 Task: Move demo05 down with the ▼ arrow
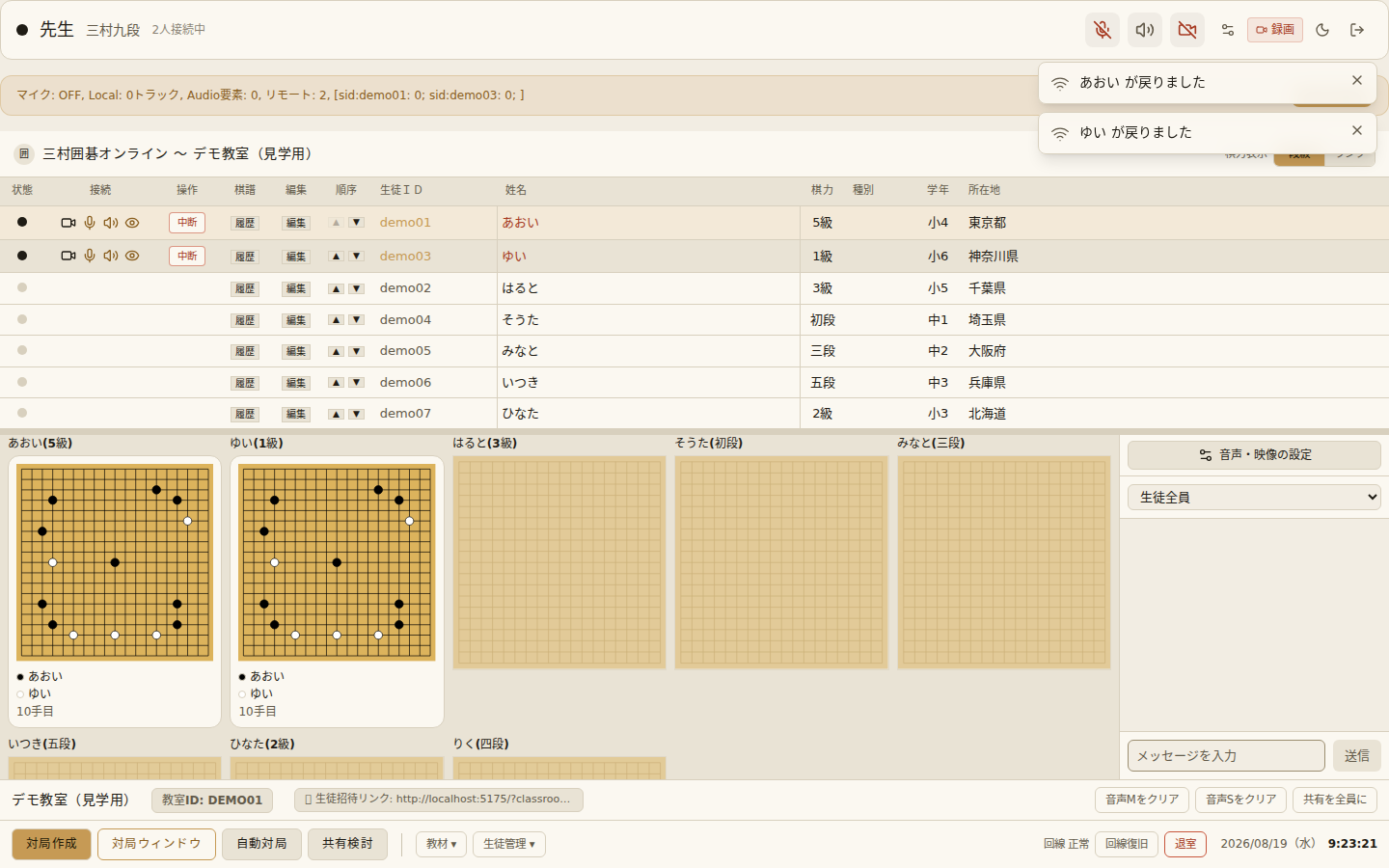(x=356, y=351)
